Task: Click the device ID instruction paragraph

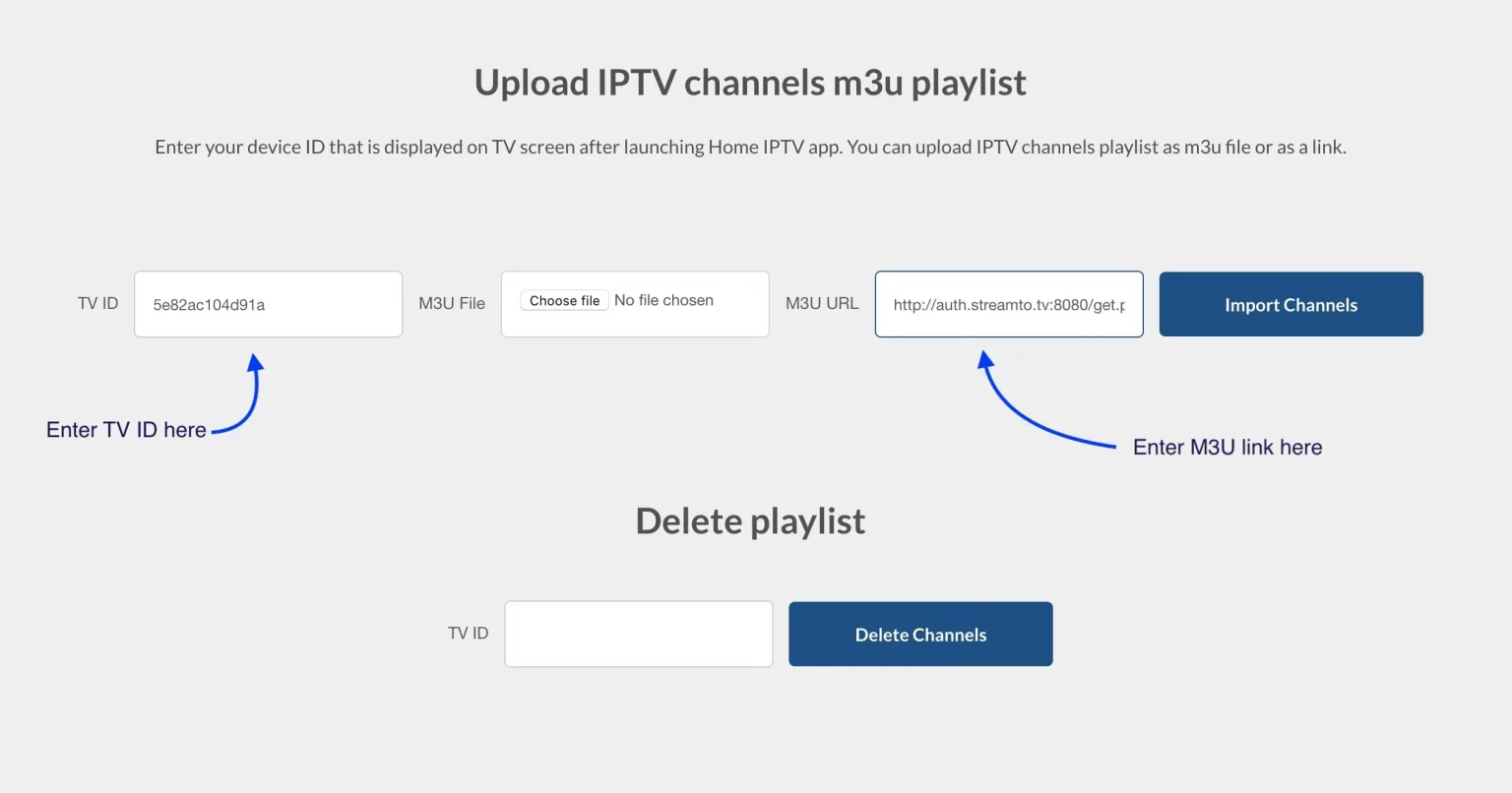Action: (750, 147)
